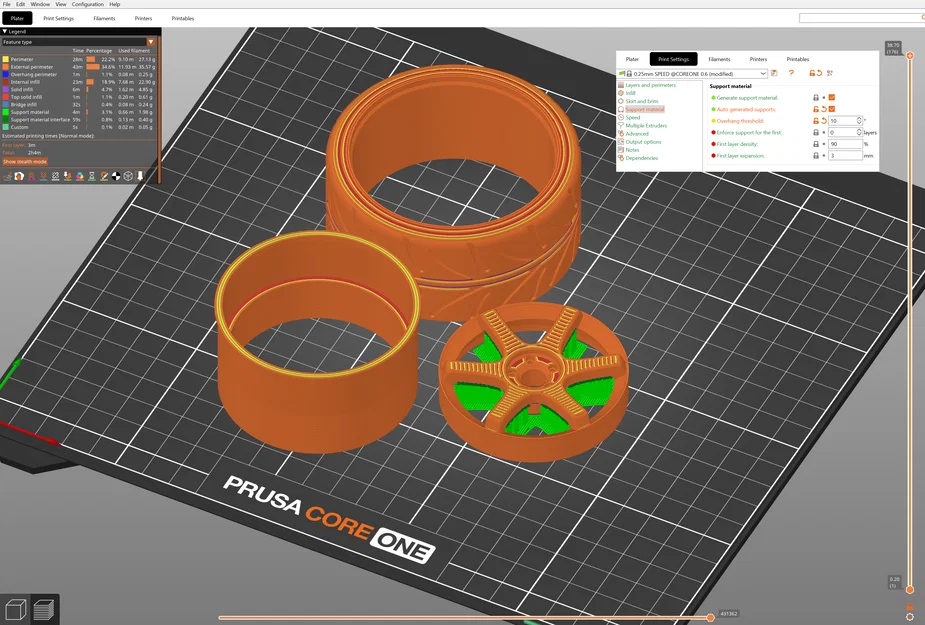The image size is (925, 625).
Task: Select Speed settings page
Action: (x=632, y=117)
